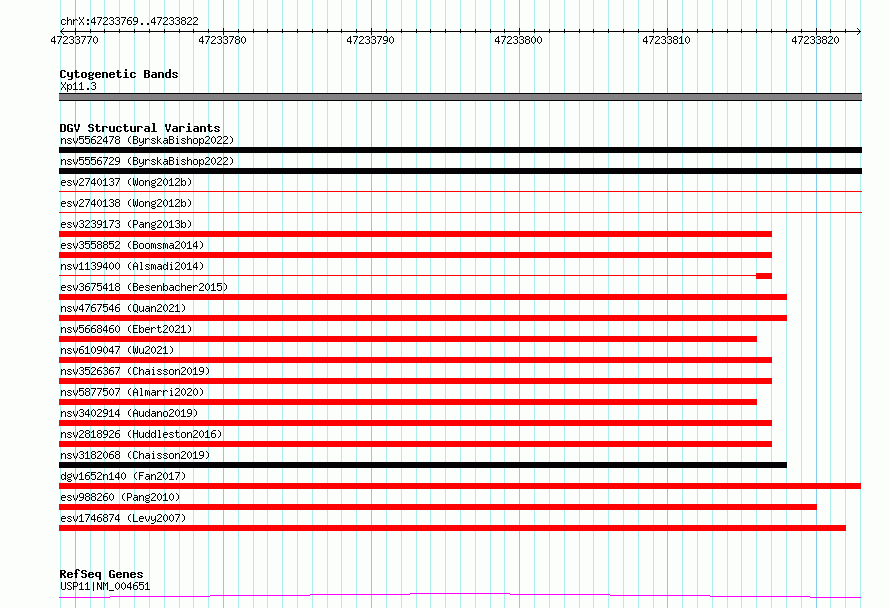Open esv2740137 (Wong2012b) variant label

tap(126, 182)
